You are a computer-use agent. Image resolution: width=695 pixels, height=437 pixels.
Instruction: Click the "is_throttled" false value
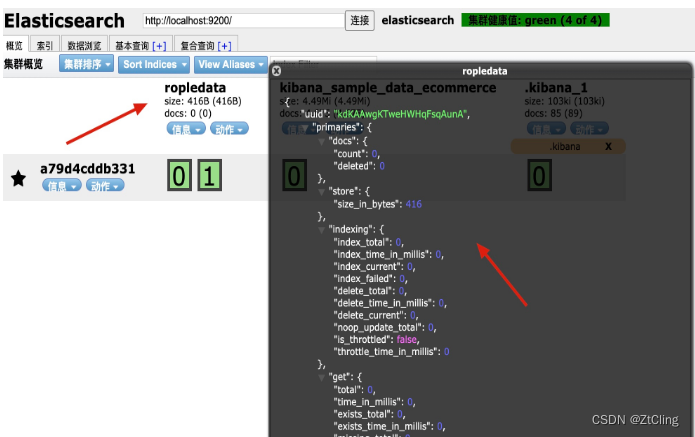[x=406, y=339]
